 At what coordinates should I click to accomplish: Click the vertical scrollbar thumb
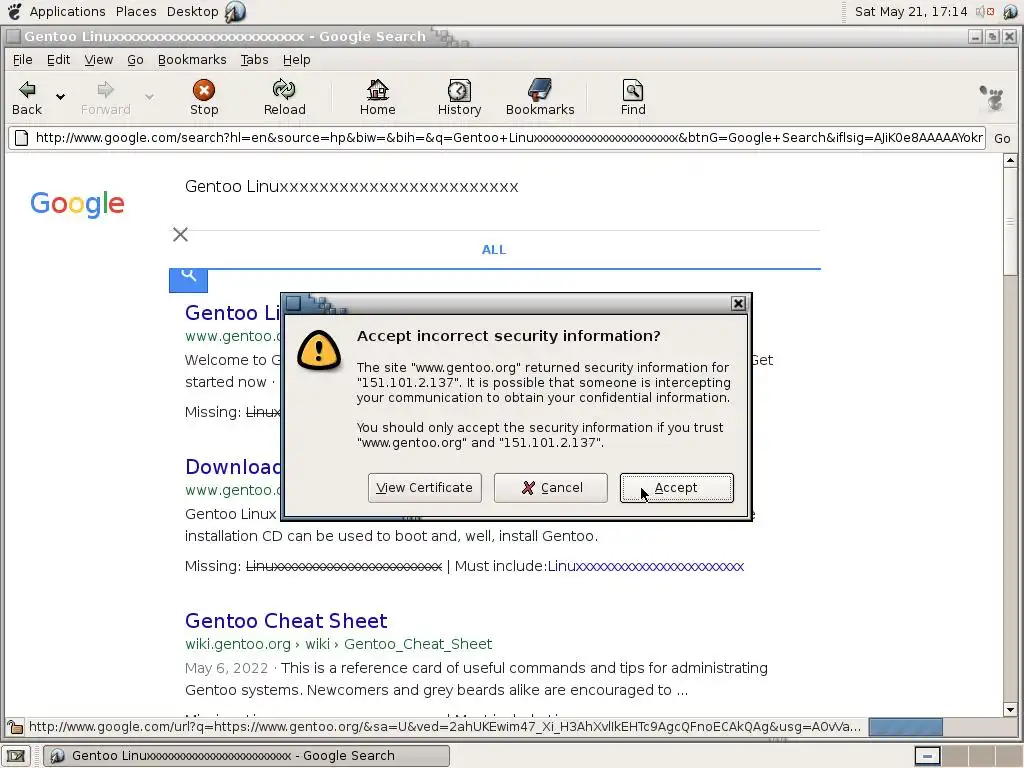coord(1010,221)
